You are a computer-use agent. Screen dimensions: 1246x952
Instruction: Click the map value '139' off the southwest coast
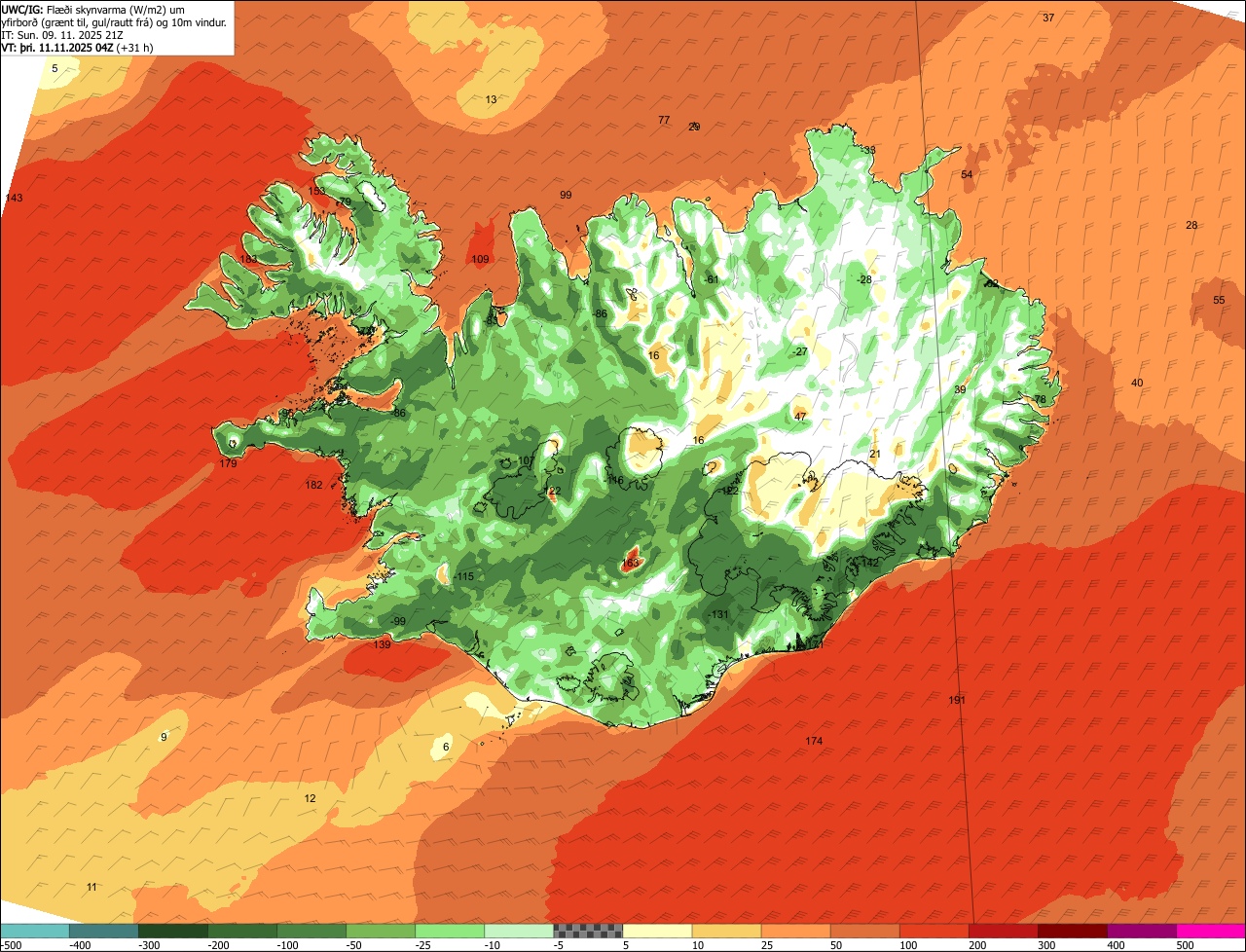[382, 644]
